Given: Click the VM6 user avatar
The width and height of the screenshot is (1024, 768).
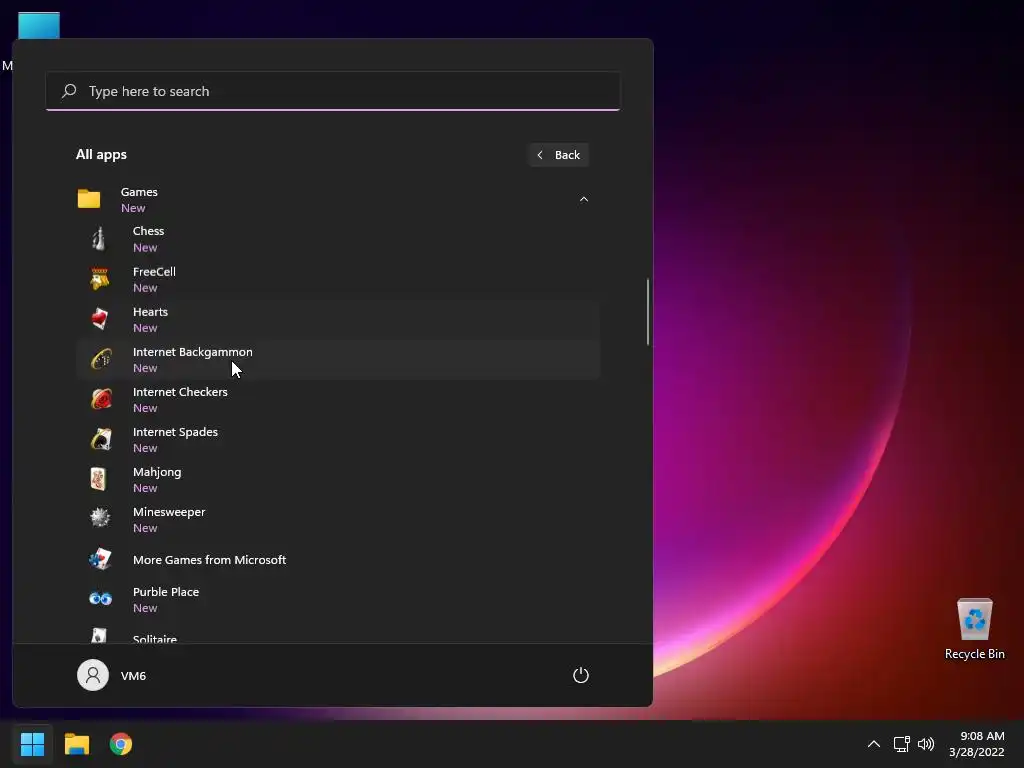Looking at the screenshot, I should pos(93,675).
